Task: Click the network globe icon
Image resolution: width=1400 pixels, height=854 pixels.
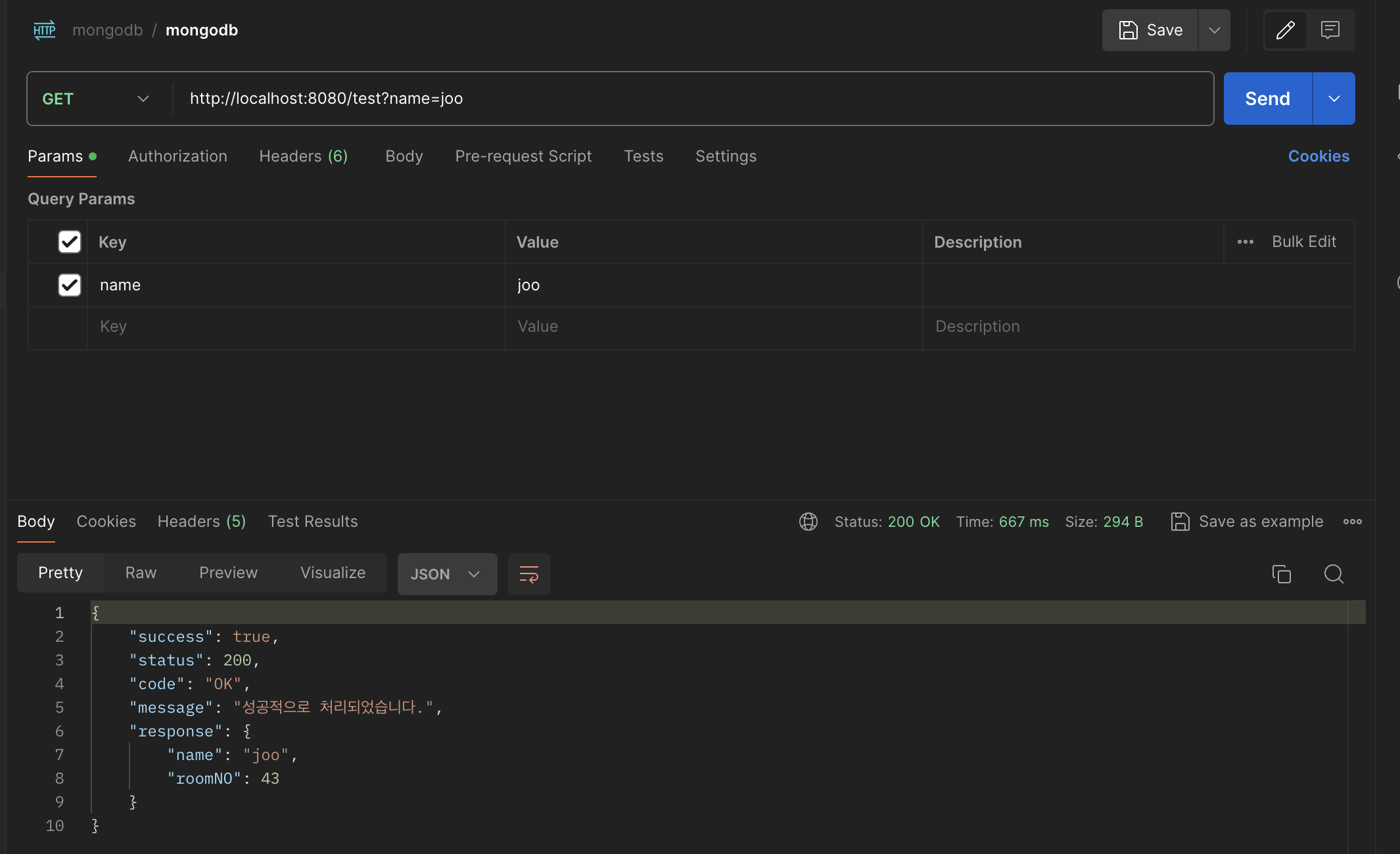Action: coord(808,522)
